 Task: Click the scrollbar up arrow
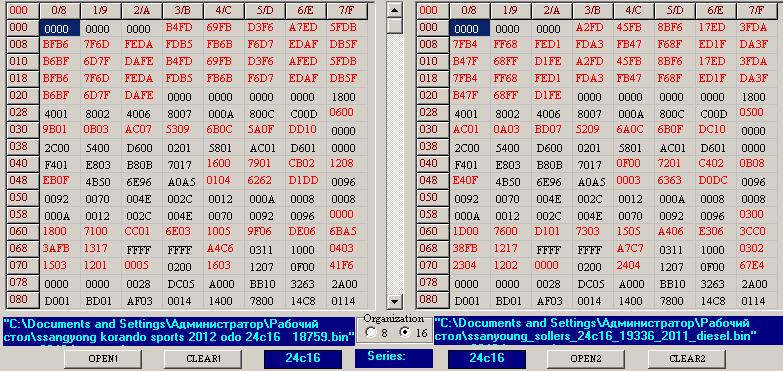[395, 9]
